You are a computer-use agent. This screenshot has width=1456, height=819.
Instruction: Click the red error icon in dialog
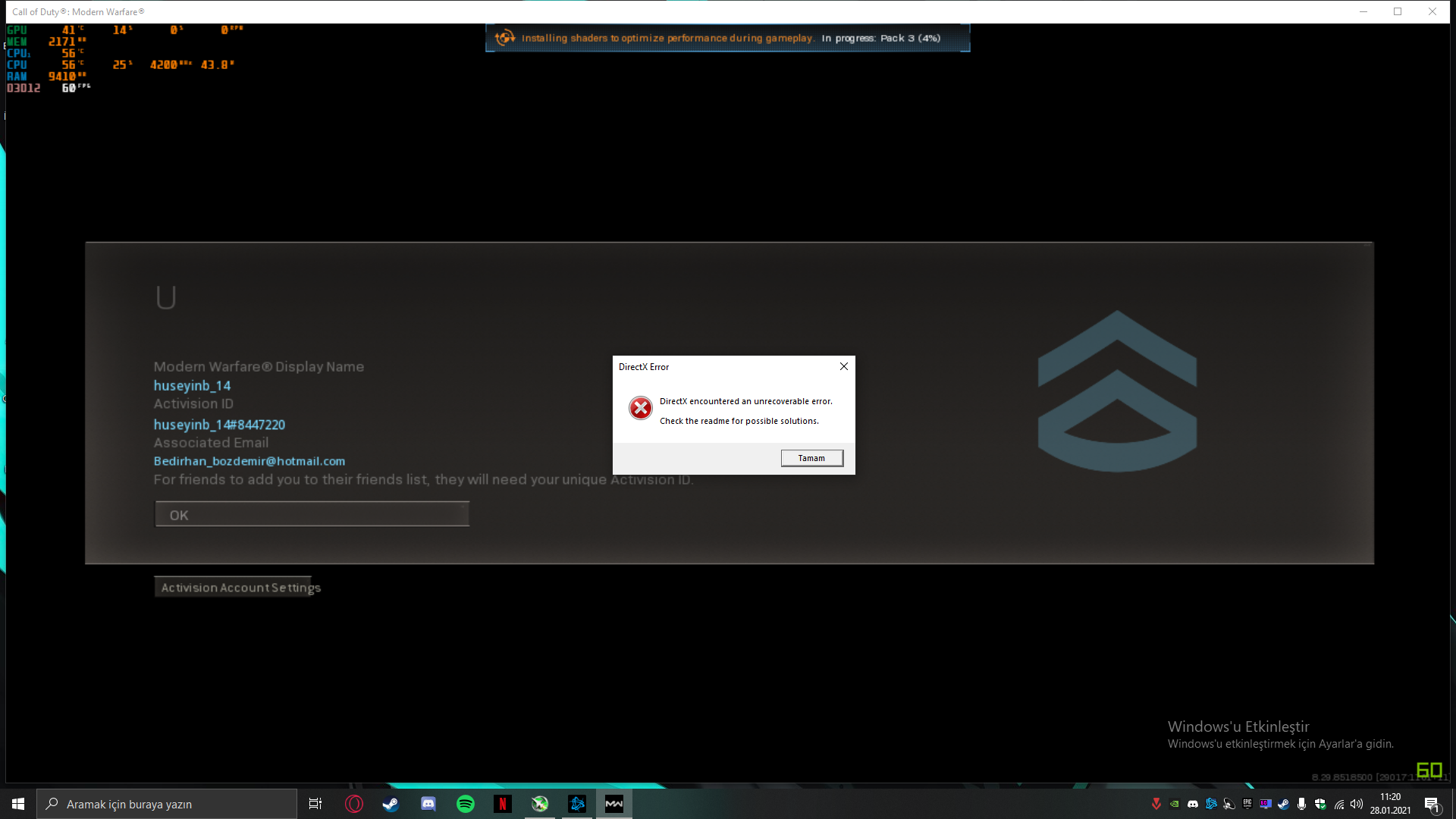pyautogui.click(x=641, y=408)
